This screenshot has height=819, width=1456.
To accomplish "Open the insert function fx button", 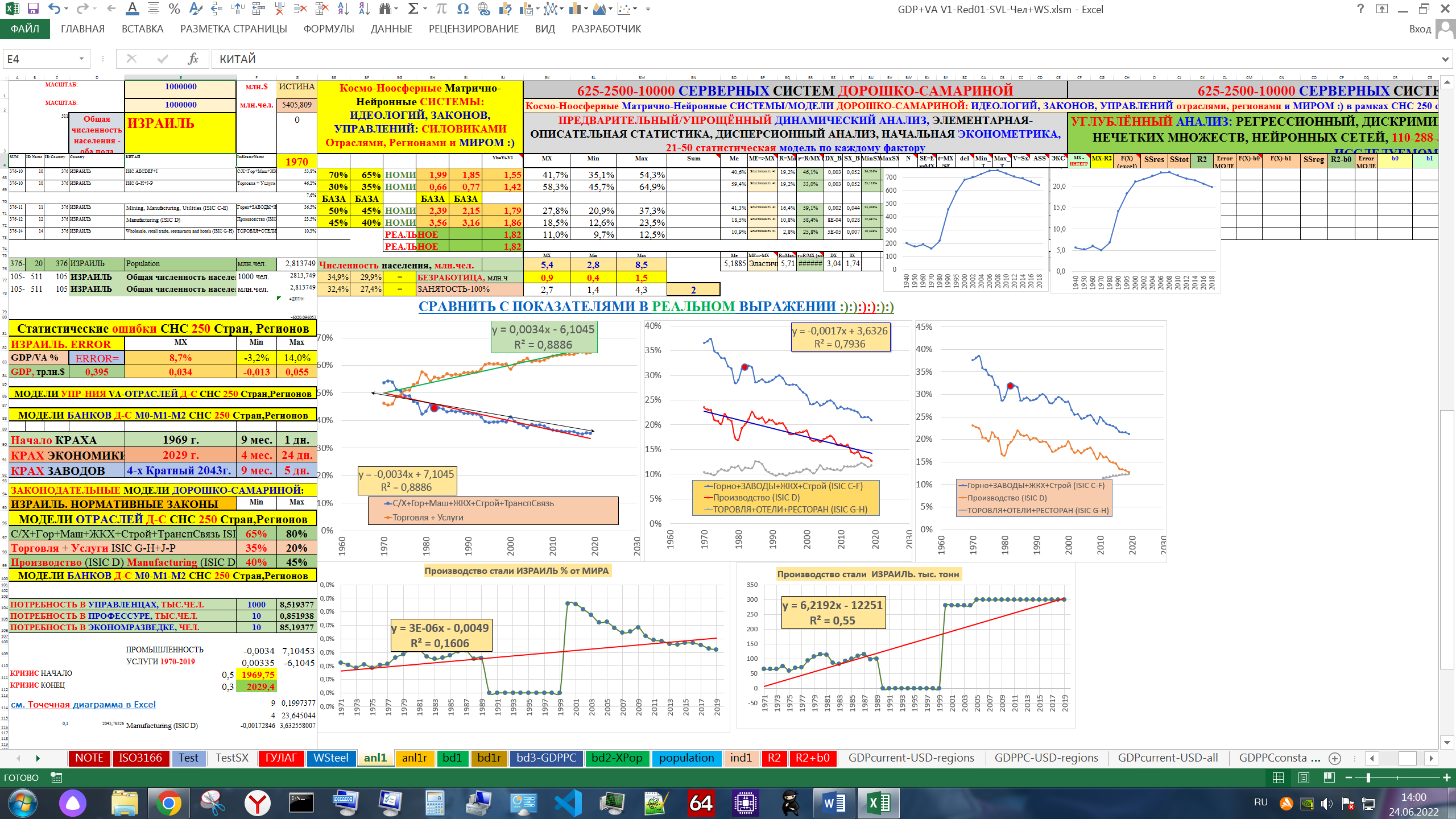I will [x=193, y=59].
